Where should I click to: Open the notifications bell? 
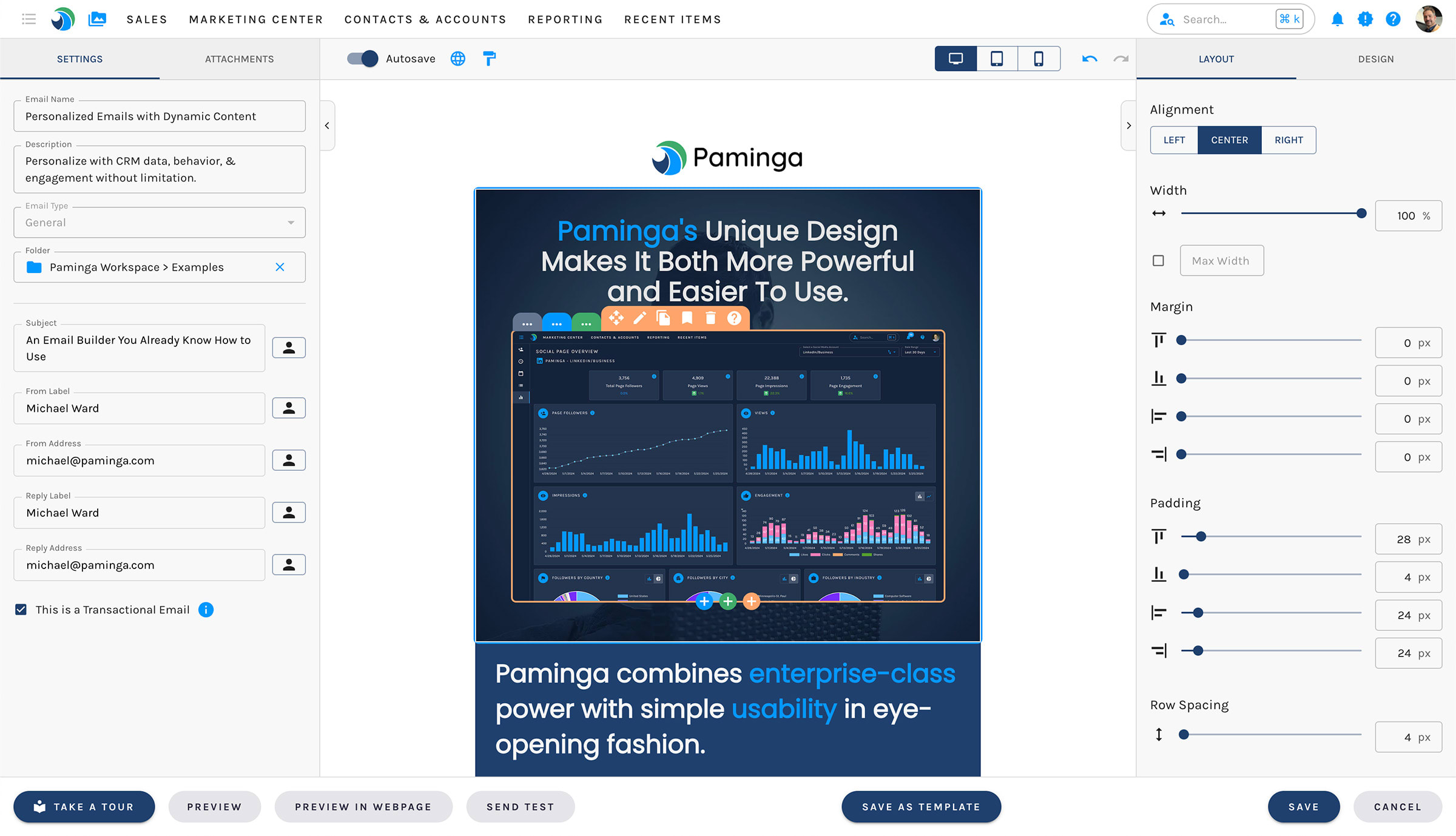pos(1337,19)
